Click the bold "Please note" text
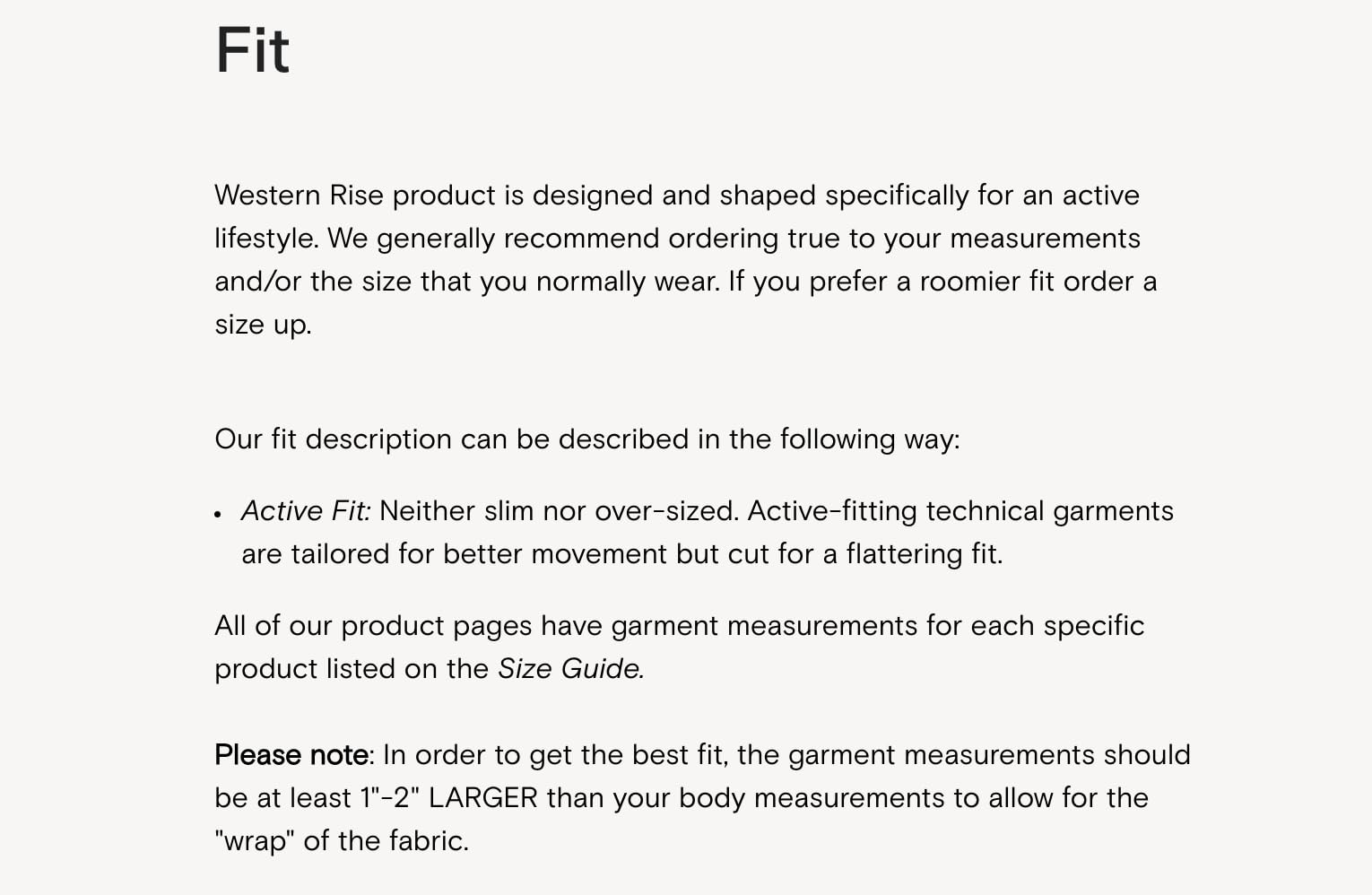The height and width of the screenshot is (895, 1372). 291,755
